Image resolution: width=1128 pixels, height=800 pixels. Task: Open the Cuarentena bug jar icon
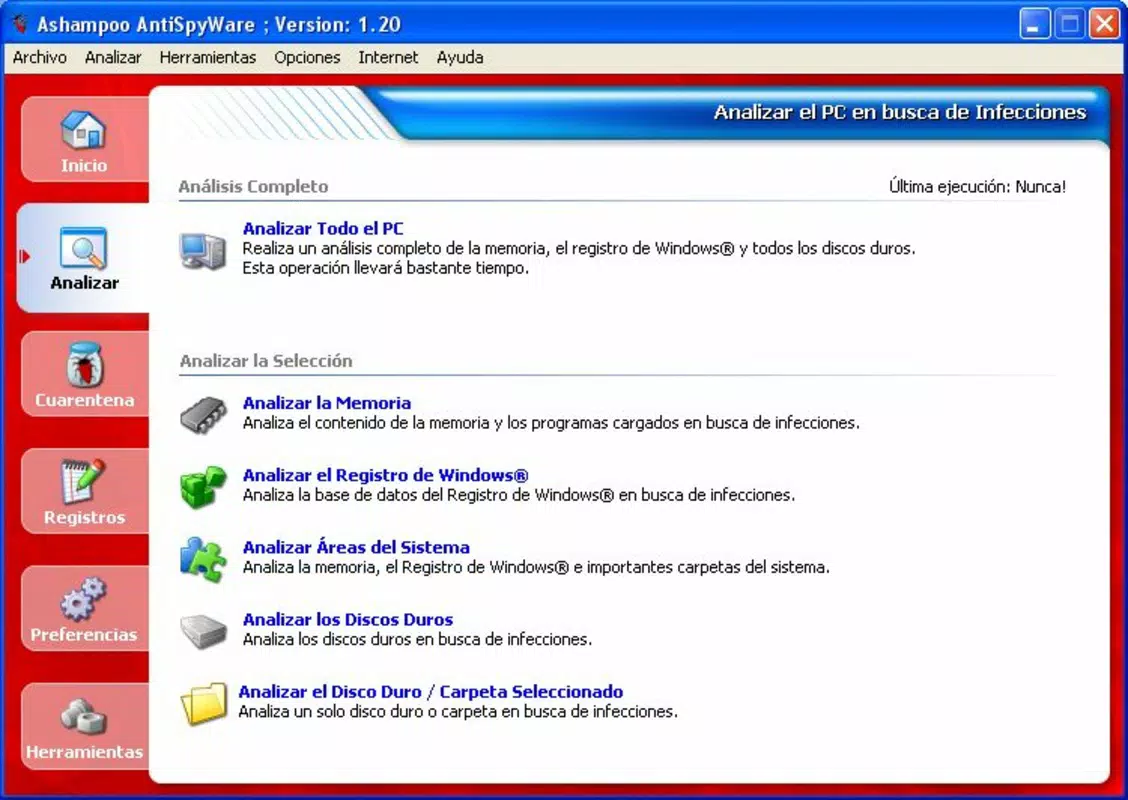[x=84, y=364]
